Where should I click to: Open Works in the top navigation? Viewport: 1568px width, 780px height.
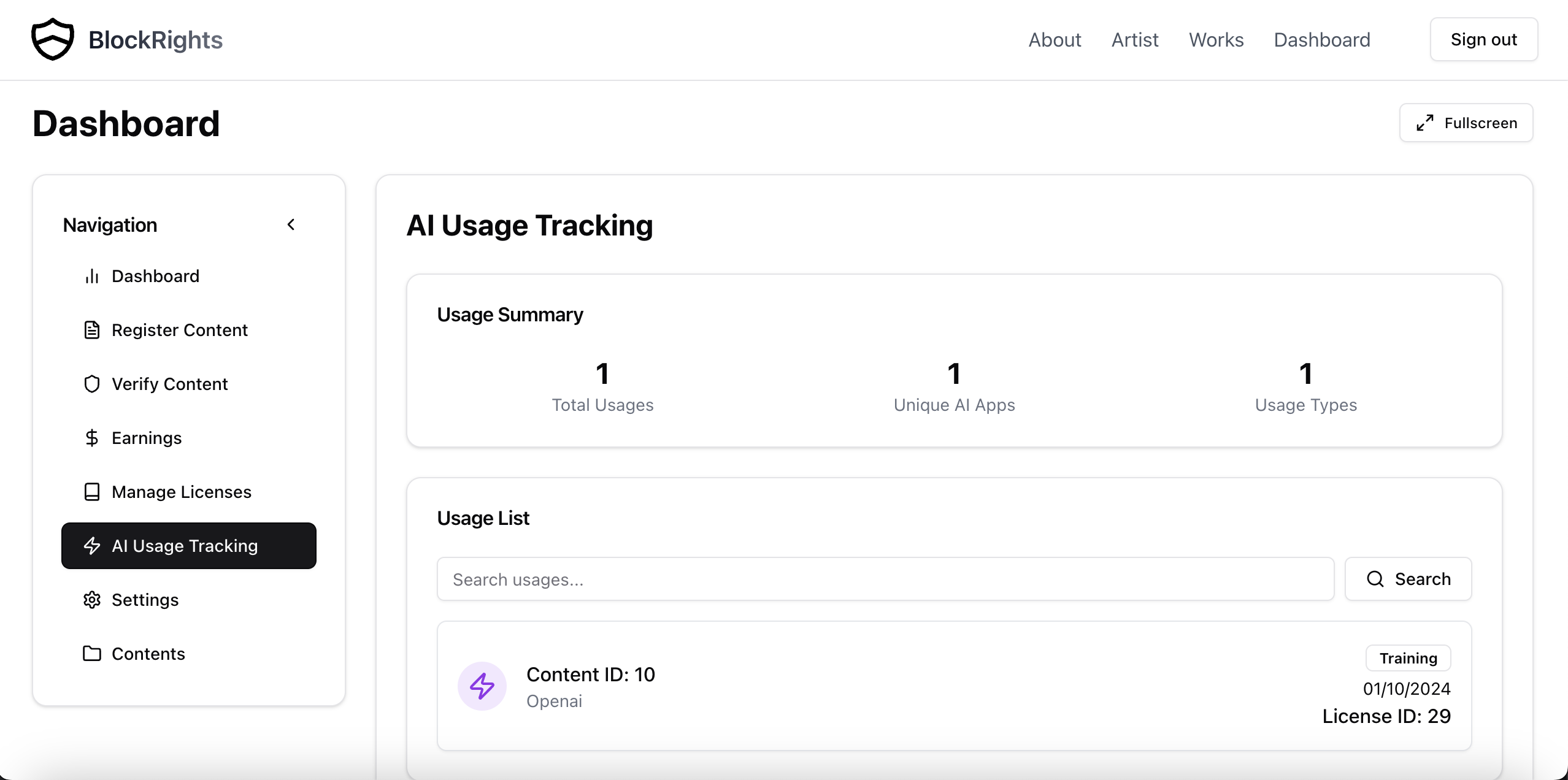1216,40
